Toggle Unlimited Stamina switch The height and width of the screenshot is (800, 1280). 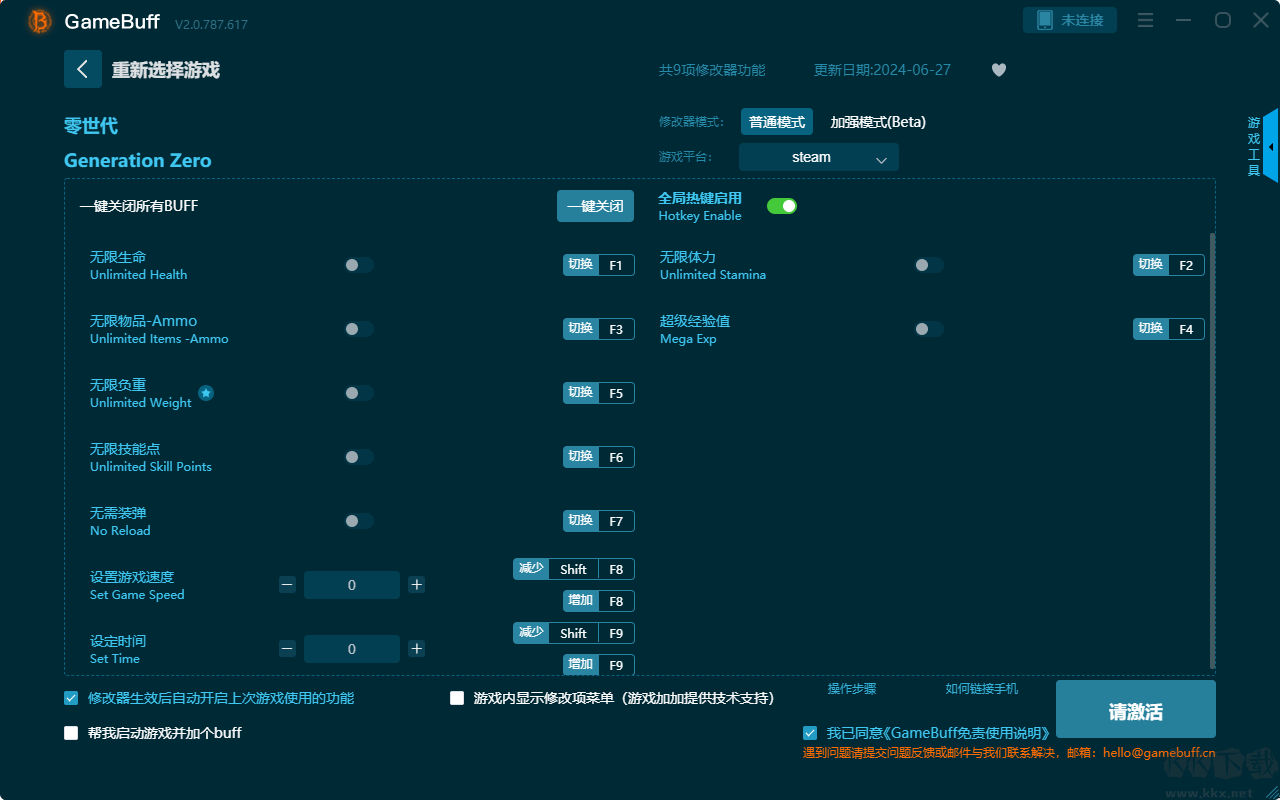[929, 265]
